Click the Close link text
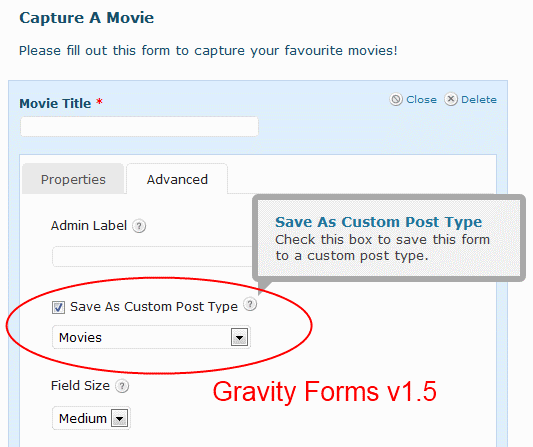This screenshot has width=533, height=447. pyautogui.click(x=422, y=100)
